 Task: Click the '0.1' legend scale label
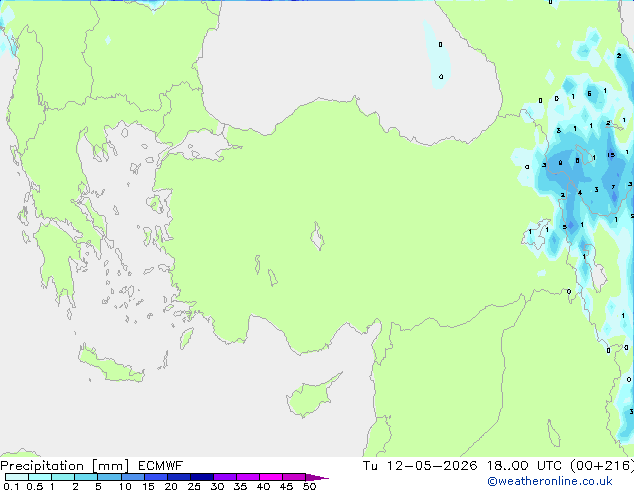[11, 486]
